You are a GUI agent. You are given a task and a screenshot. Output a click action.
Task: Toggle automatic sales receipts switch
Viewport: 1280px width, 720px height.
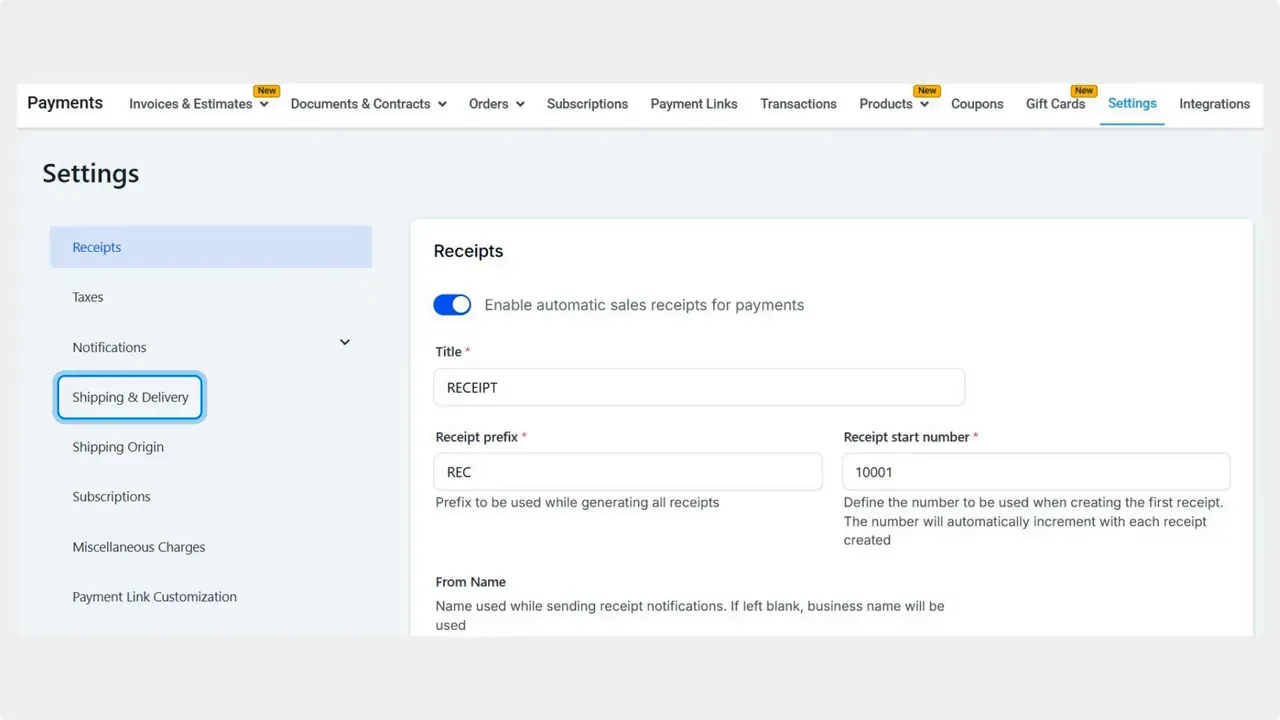tap(452, 305)
